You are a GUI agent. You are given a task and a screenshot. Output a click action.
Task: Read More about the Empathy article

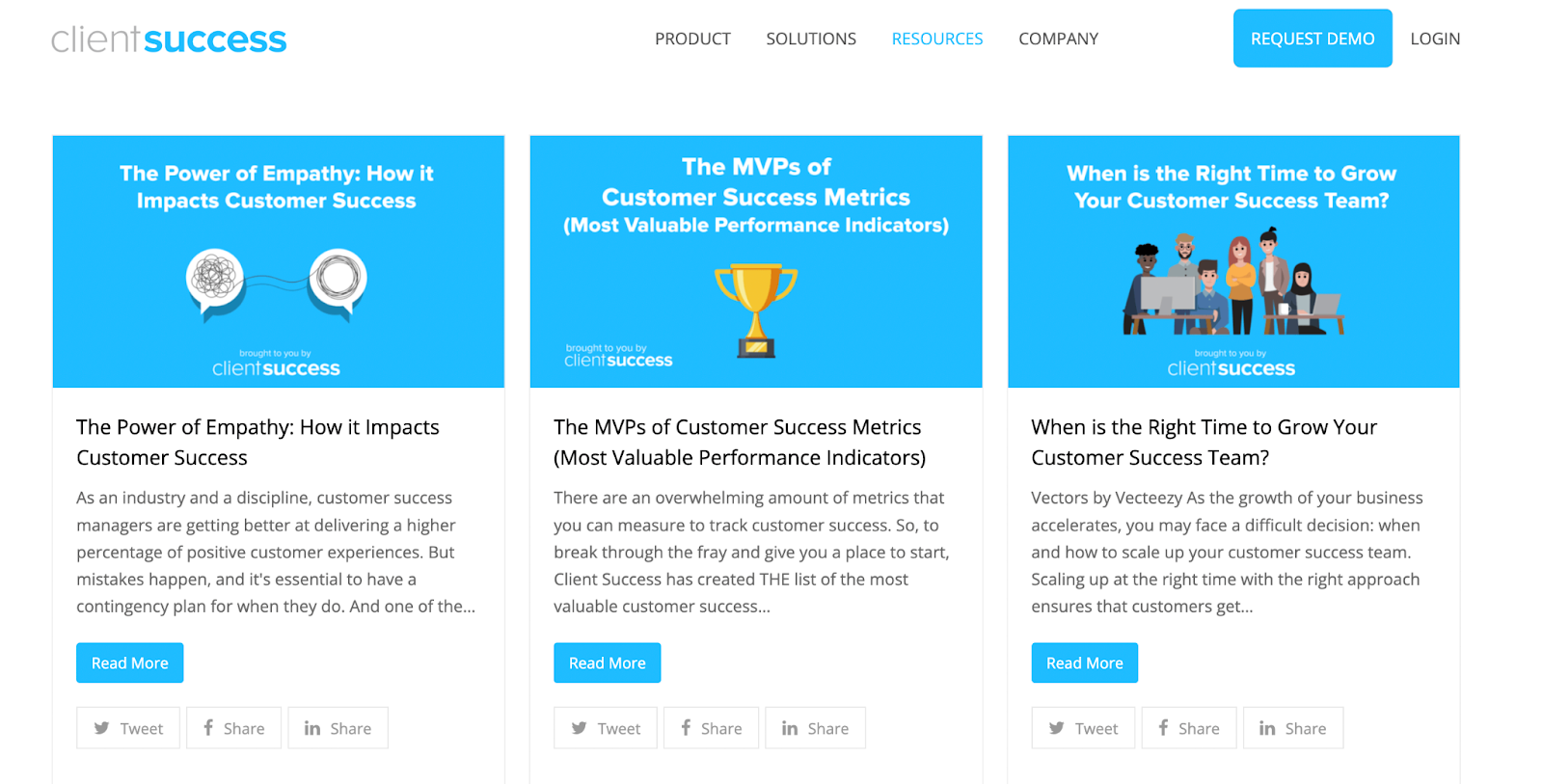coord(129,662)
